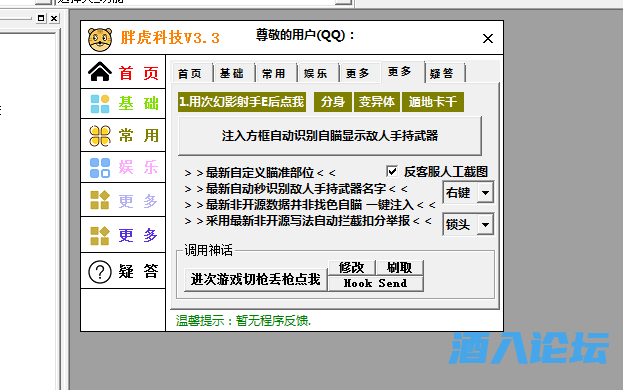
Task: Click the house icon beside 首页
Action: (100, 72)
